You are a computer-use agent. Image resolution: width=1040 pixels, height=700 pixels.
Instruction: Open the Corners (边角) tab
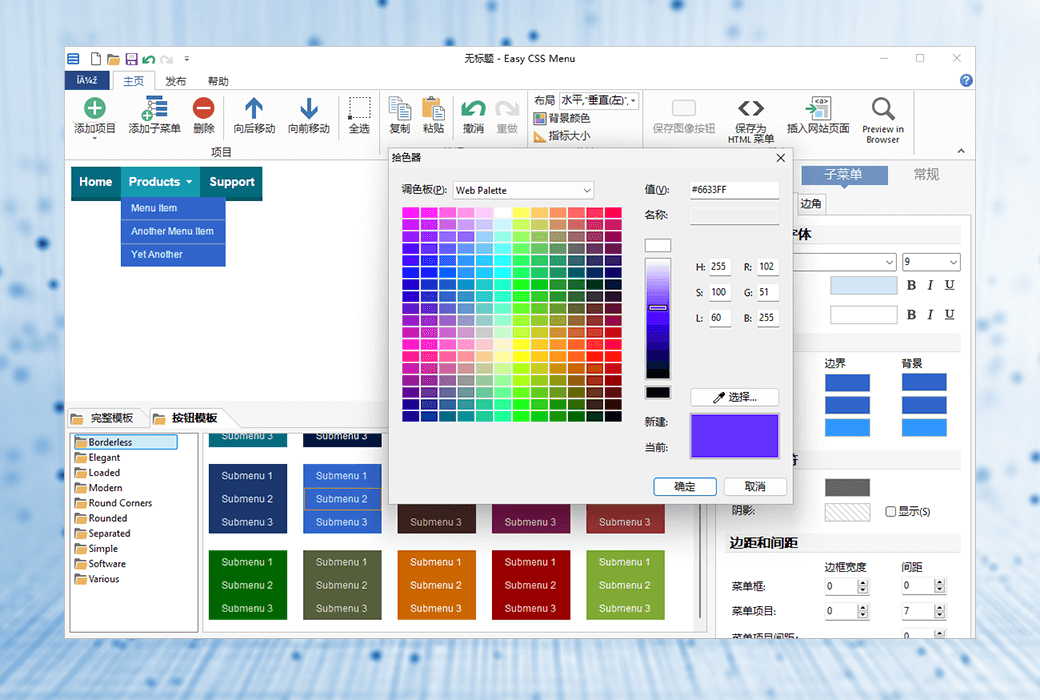(x=811, y=204)
